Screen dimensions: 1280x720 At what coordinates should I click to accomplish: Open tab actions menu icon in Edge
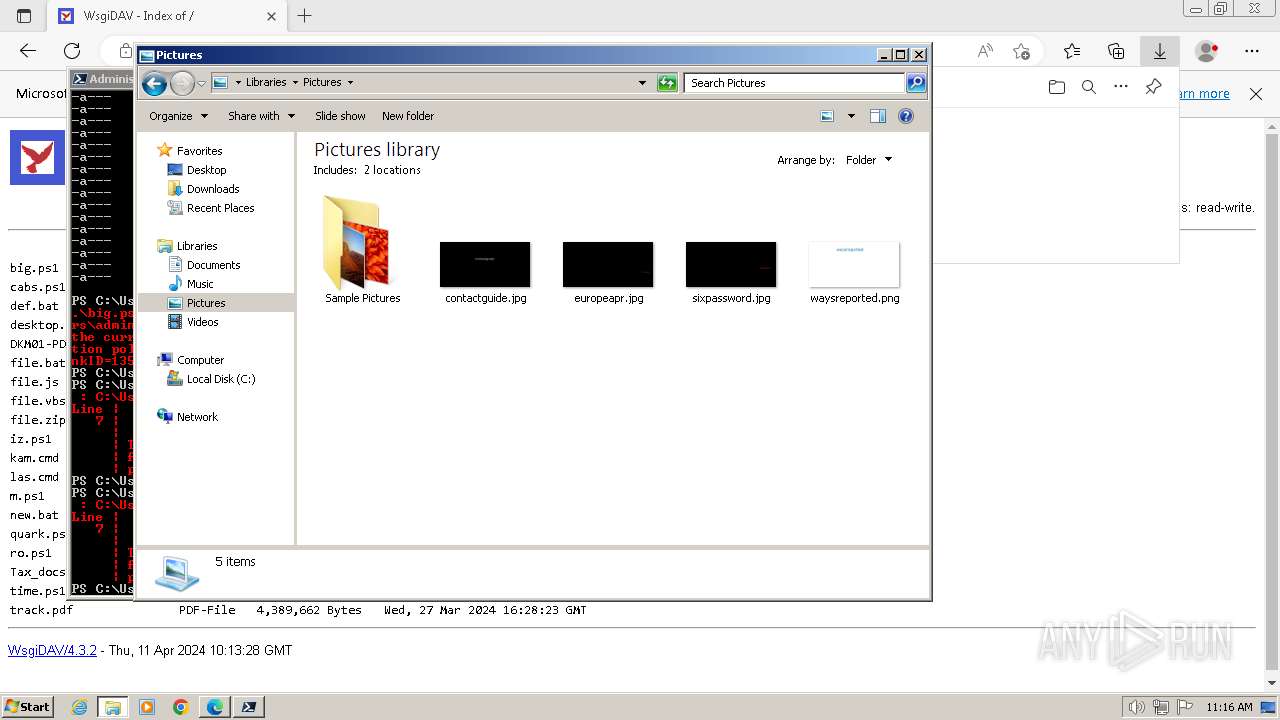[24, 16]
